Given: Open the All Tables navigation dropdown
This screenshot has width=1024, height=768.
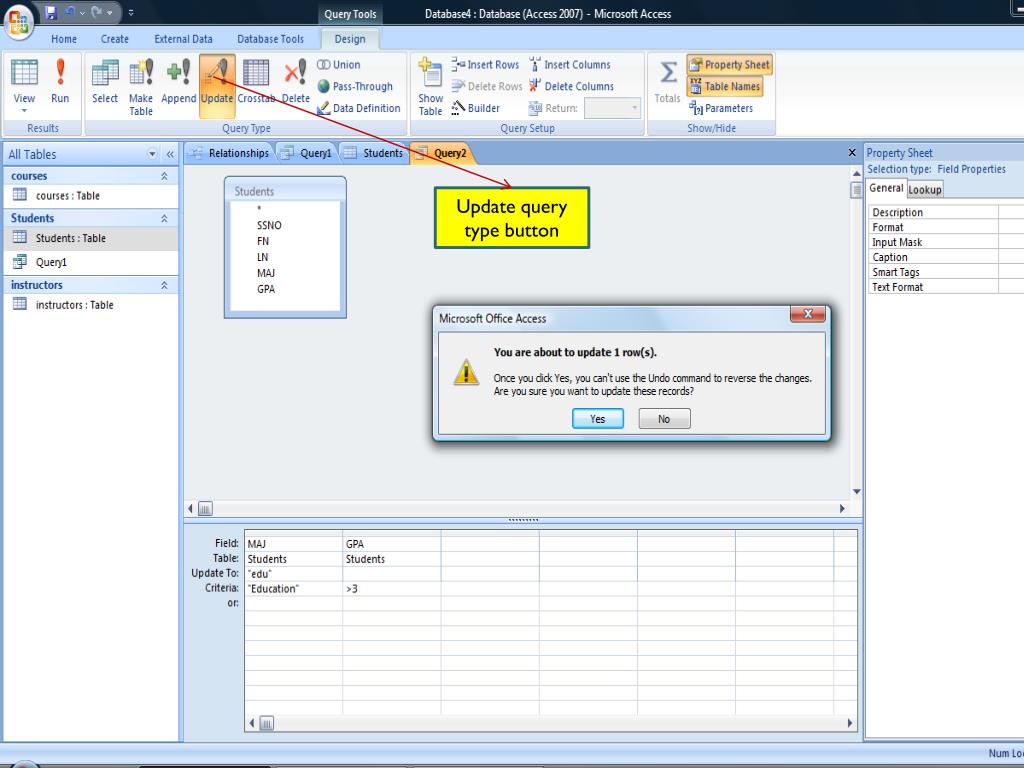Looking at the screenshot, I should pyautogui.click(x=152, y=154).
